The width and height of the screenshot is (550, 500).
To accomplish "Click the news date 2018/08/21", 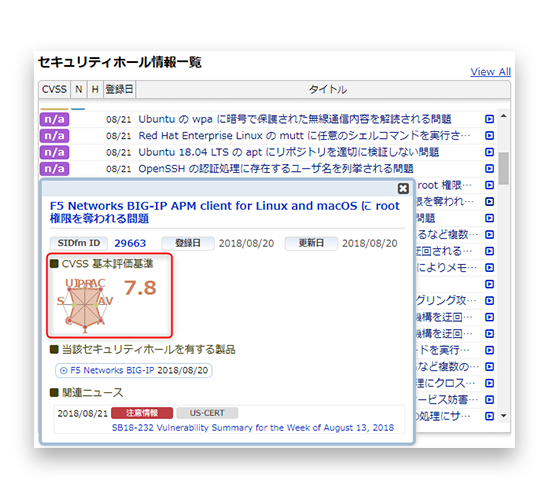I will [82, 413].
